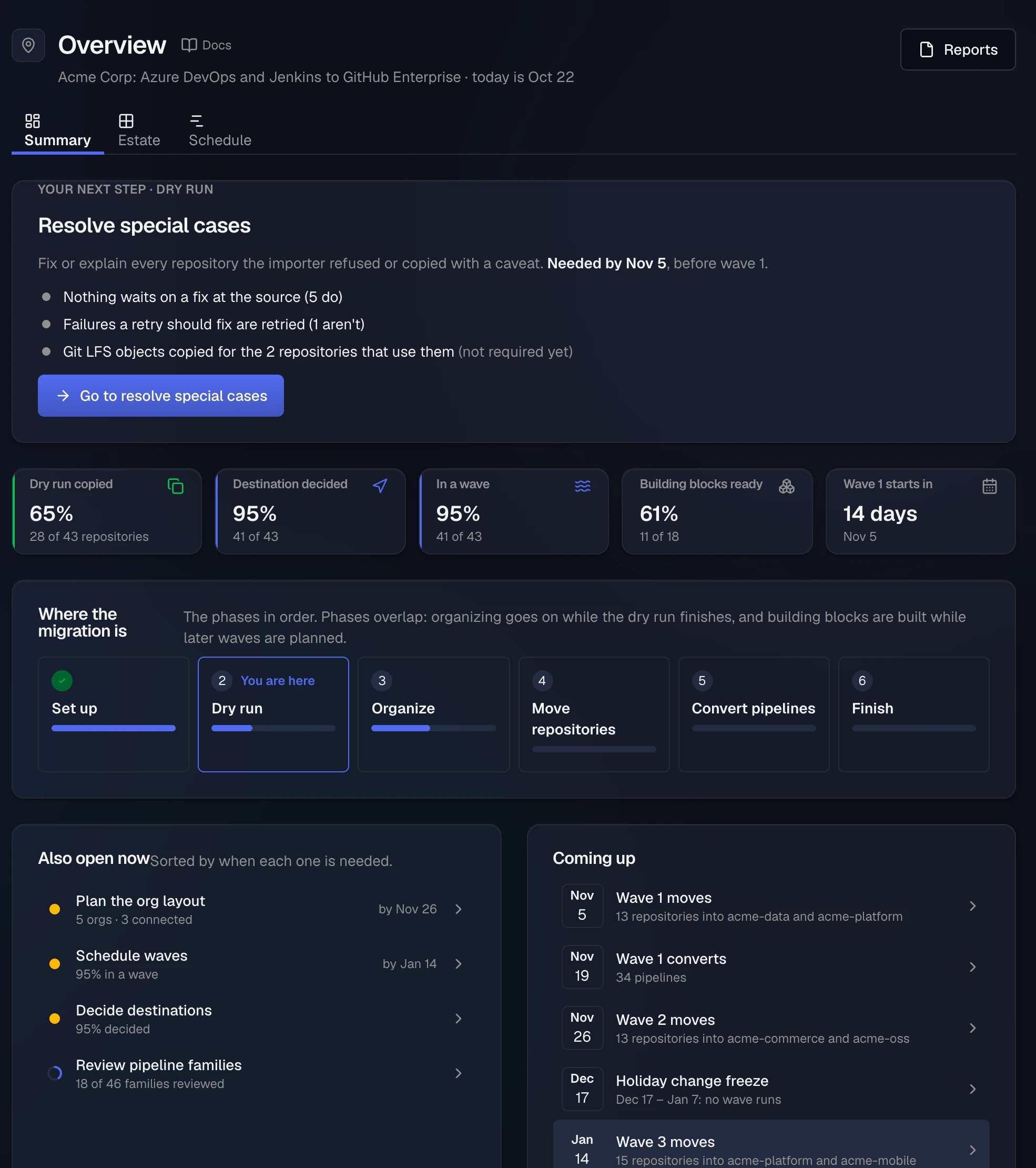Open Wave 2 moves chevron

(x=972, y=1028)
